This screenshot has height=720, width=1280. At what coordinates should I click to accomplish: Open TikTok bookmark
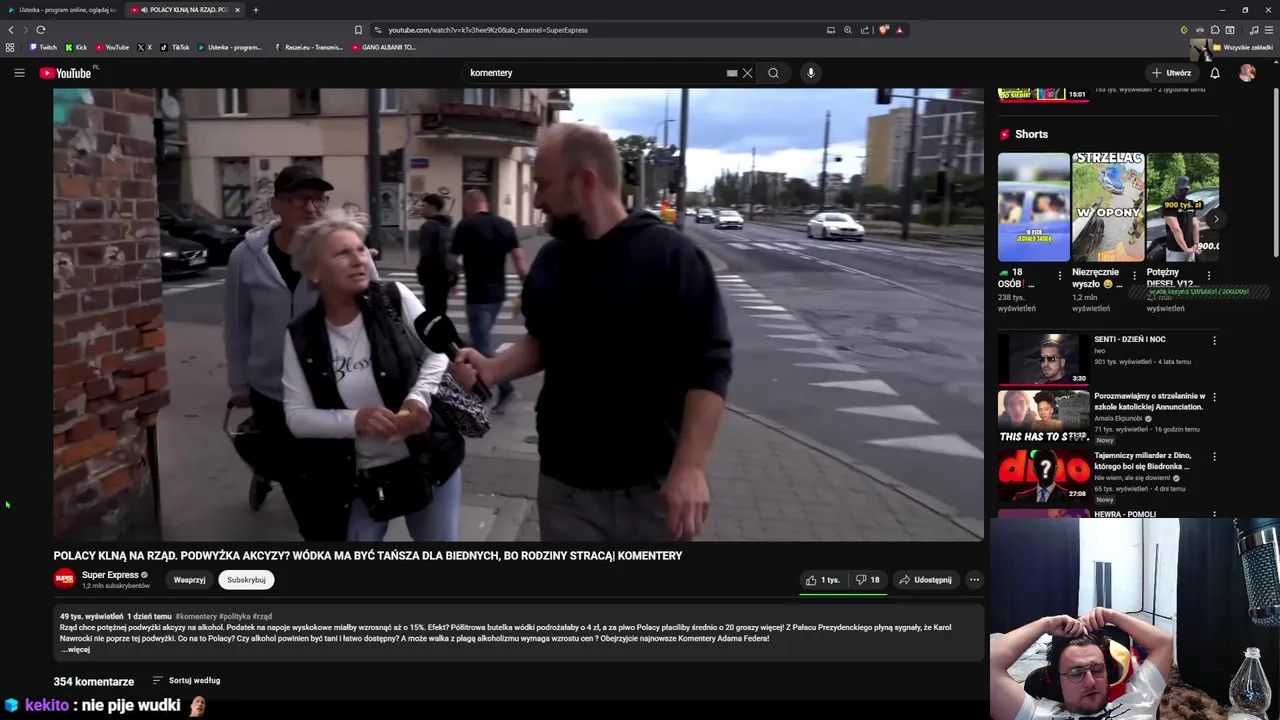pos(175,47)
